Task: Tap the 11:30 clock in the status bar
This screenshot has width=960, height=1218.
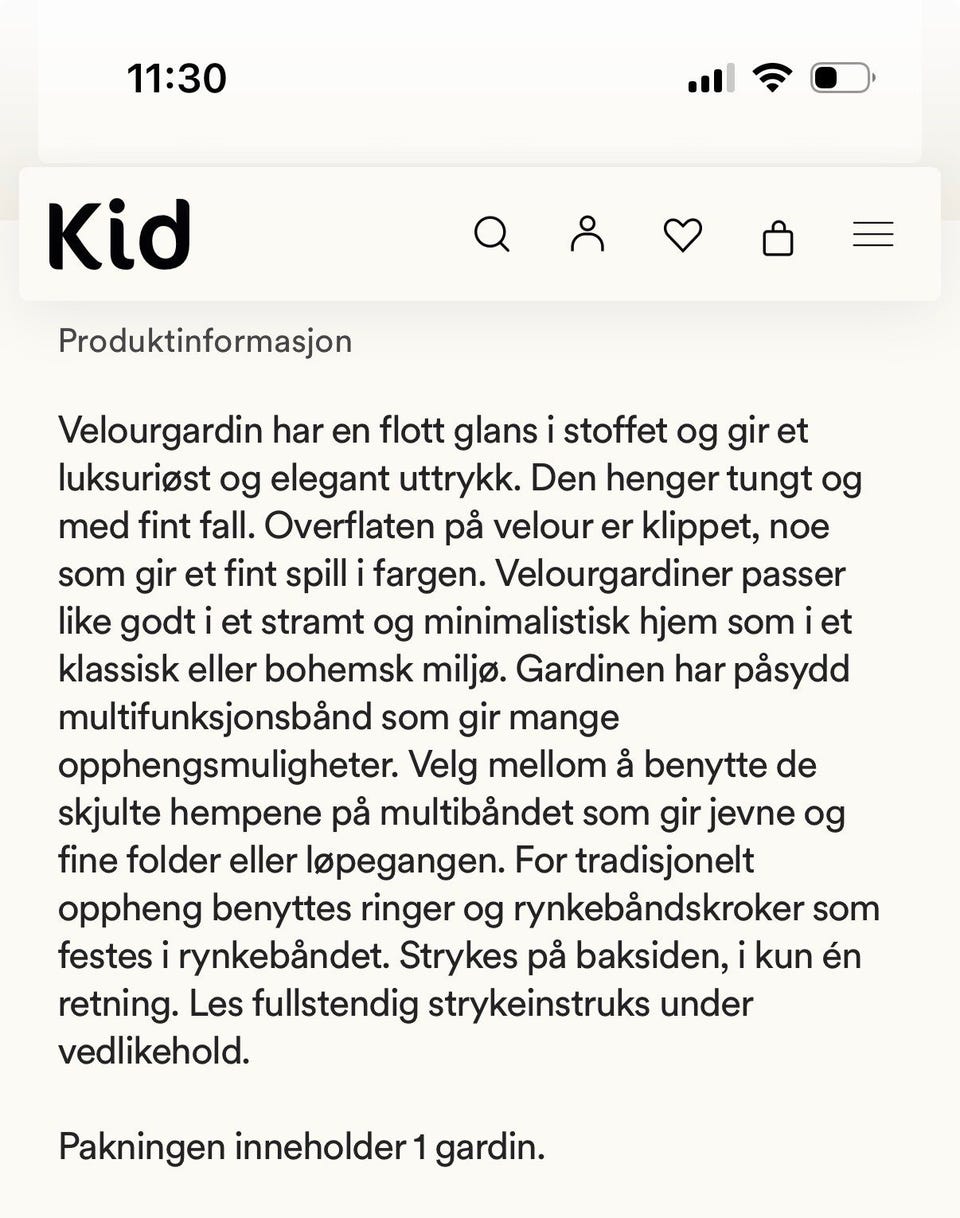Action: (177, 78)
